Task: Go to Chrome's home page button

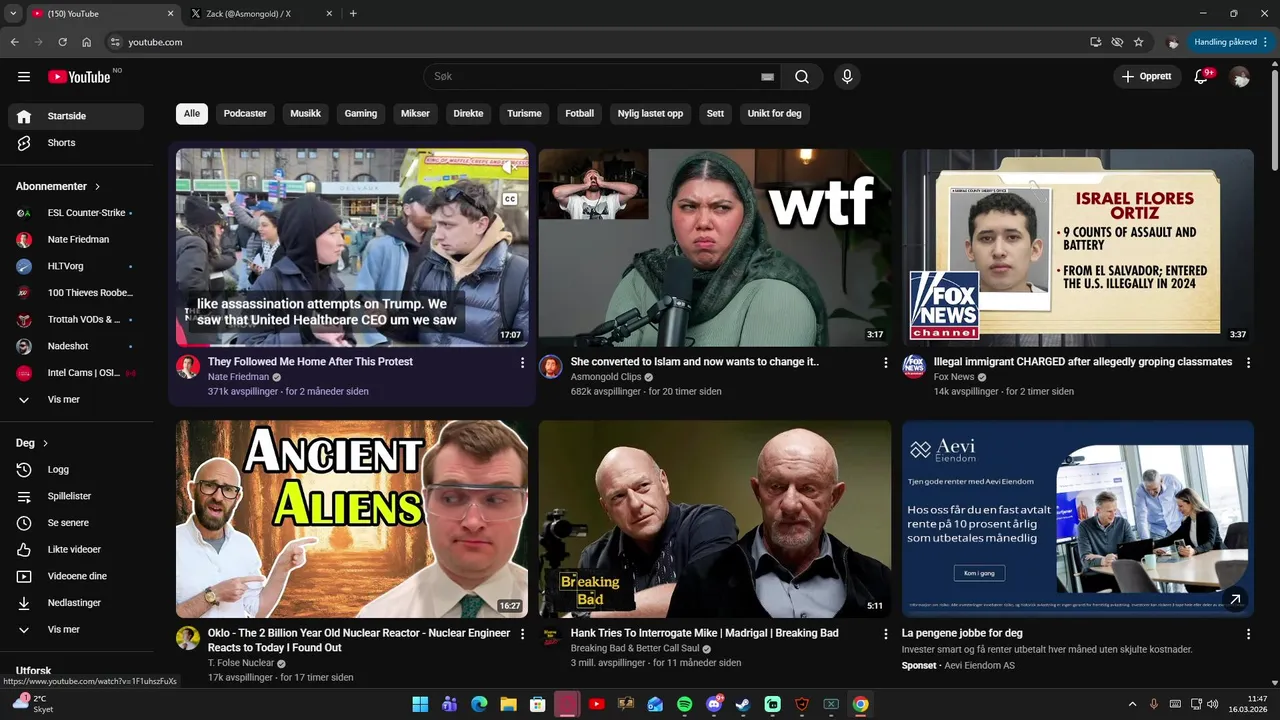Action: (x=87, y=42)
